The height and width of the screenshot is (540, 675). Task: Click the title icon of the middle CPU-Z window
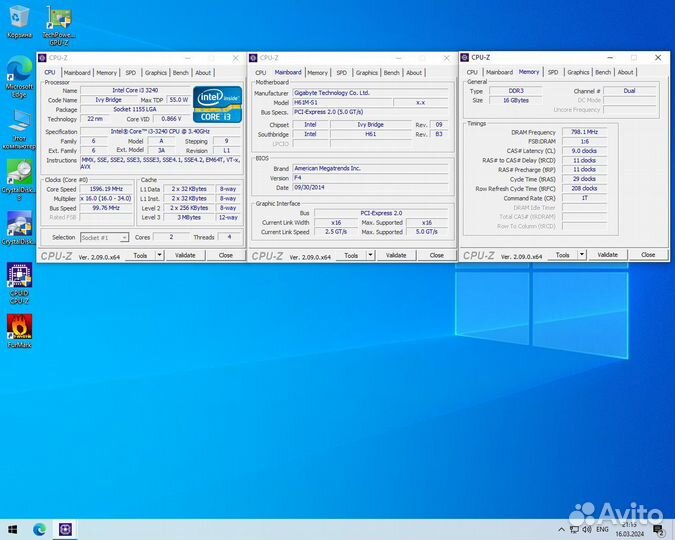pyautogui.click(x=253, y=58)
